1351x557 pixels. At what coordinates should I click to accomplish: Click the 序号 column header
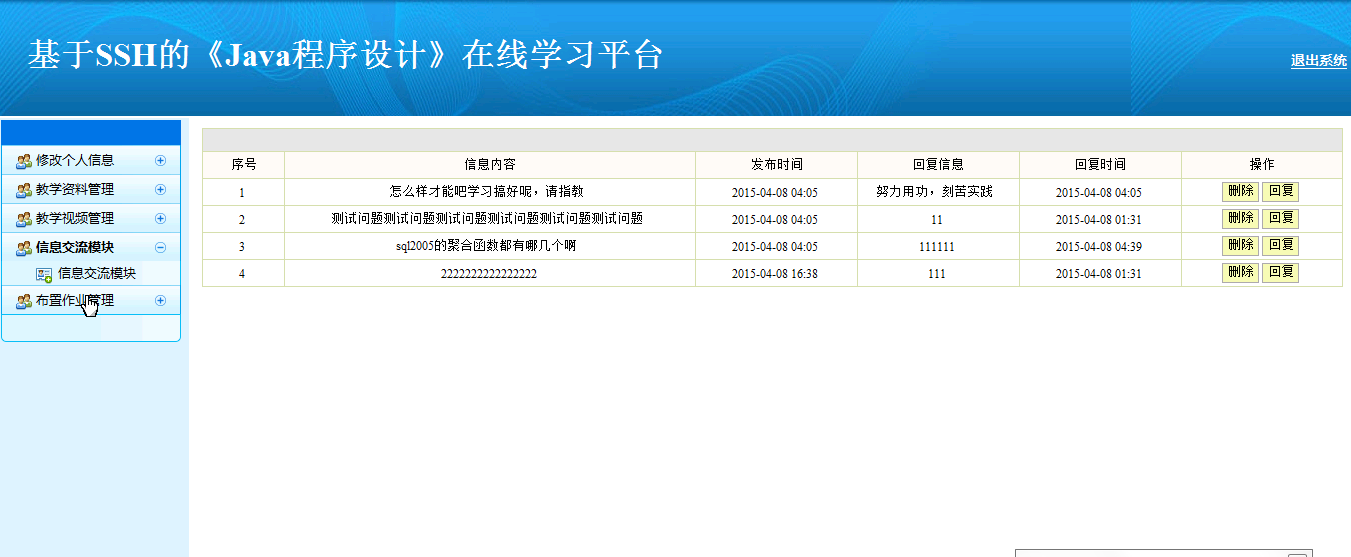(244, 165)
